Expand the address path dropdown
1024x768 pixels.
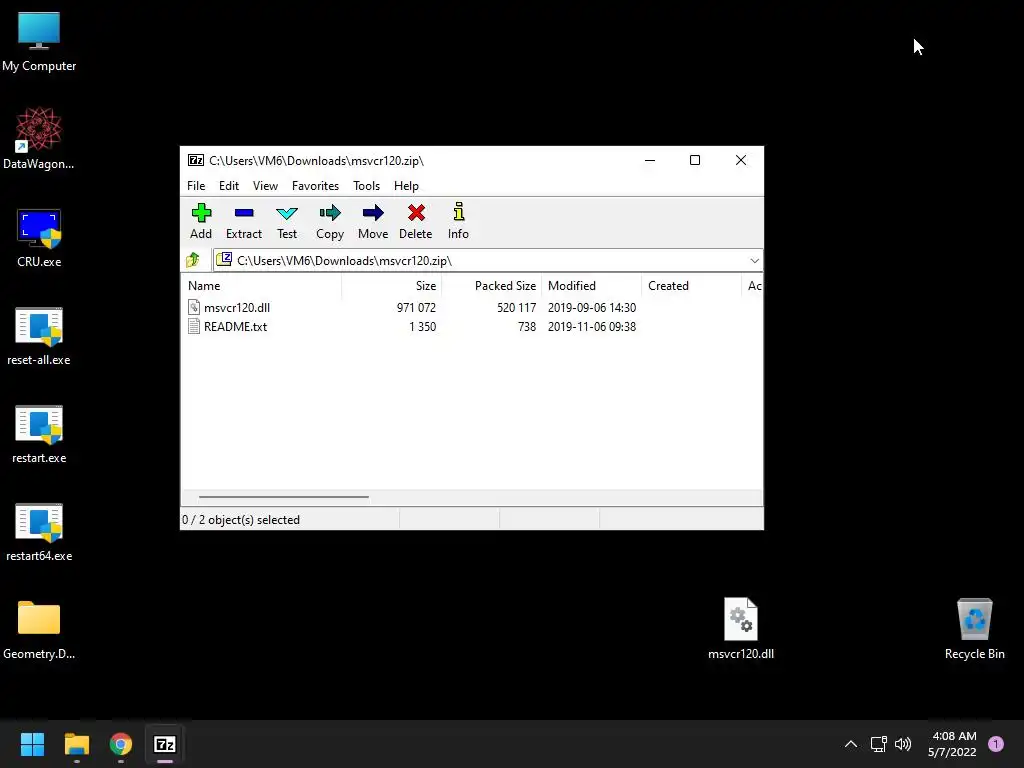(x=754, y=261)
